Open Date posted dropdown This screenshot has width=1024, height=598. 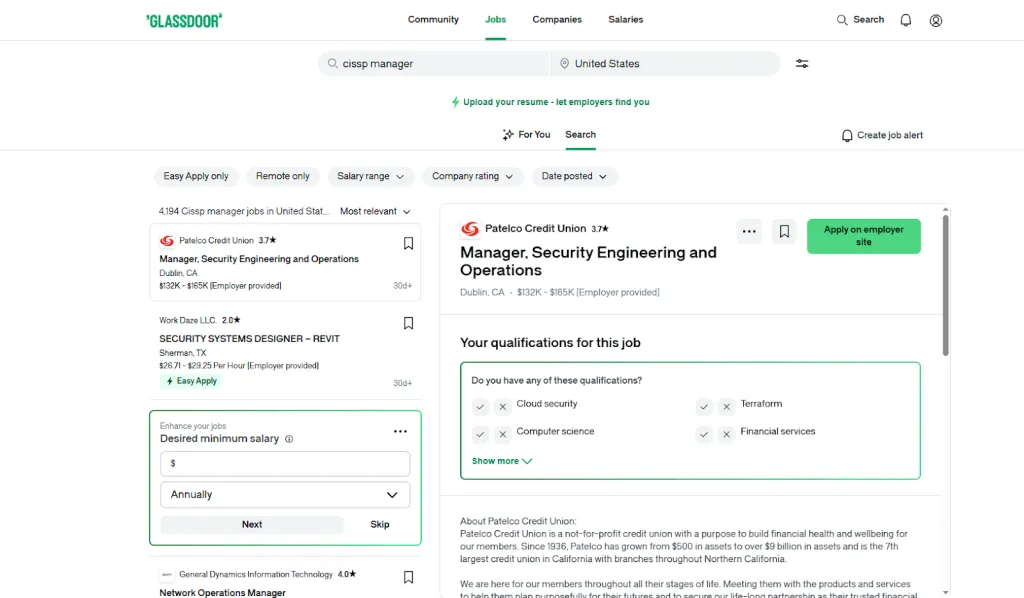pos(574,176)
